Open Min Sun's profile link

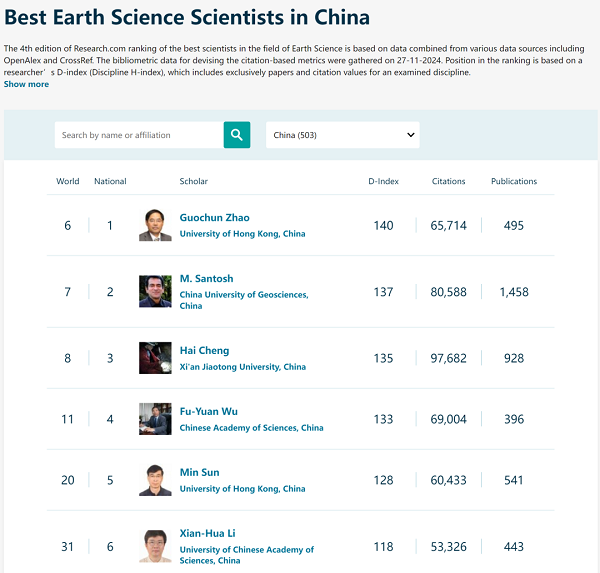[199, 472]
